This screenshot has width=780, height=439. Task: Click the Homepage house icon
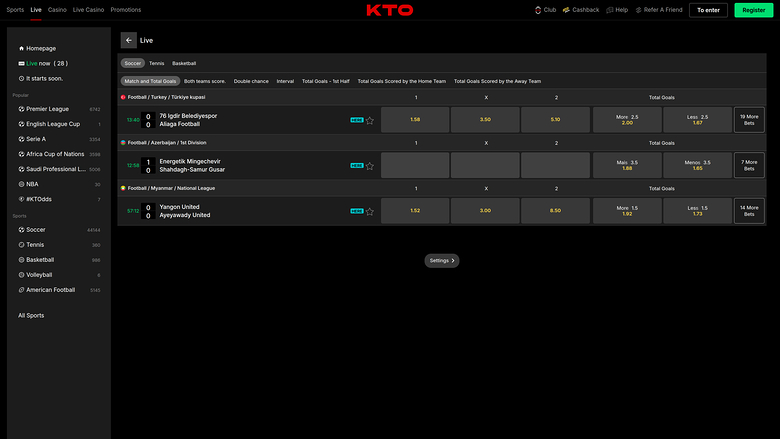coord(21,48)
